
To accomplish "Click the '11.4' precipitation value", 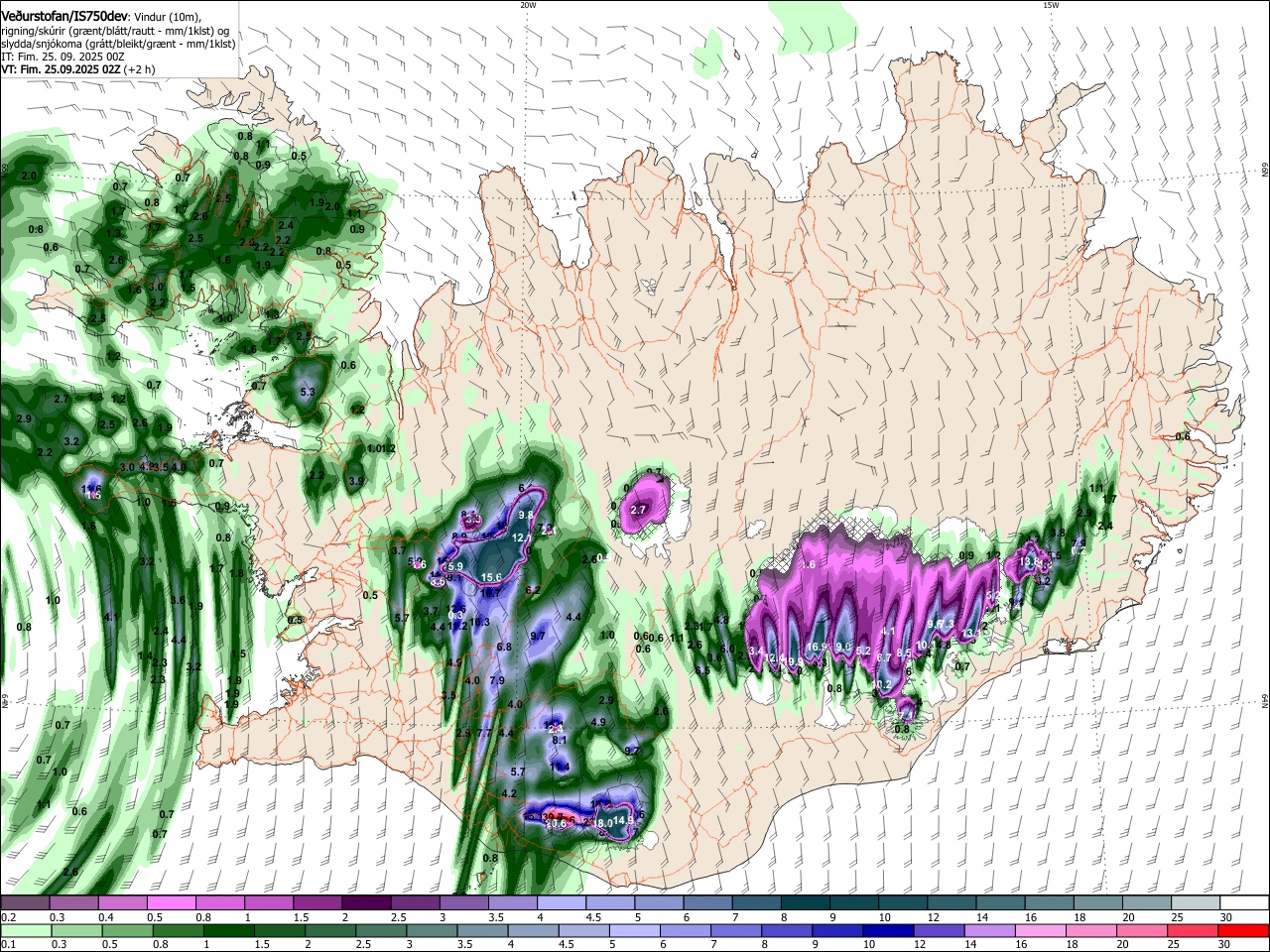I will coord(561,767).
